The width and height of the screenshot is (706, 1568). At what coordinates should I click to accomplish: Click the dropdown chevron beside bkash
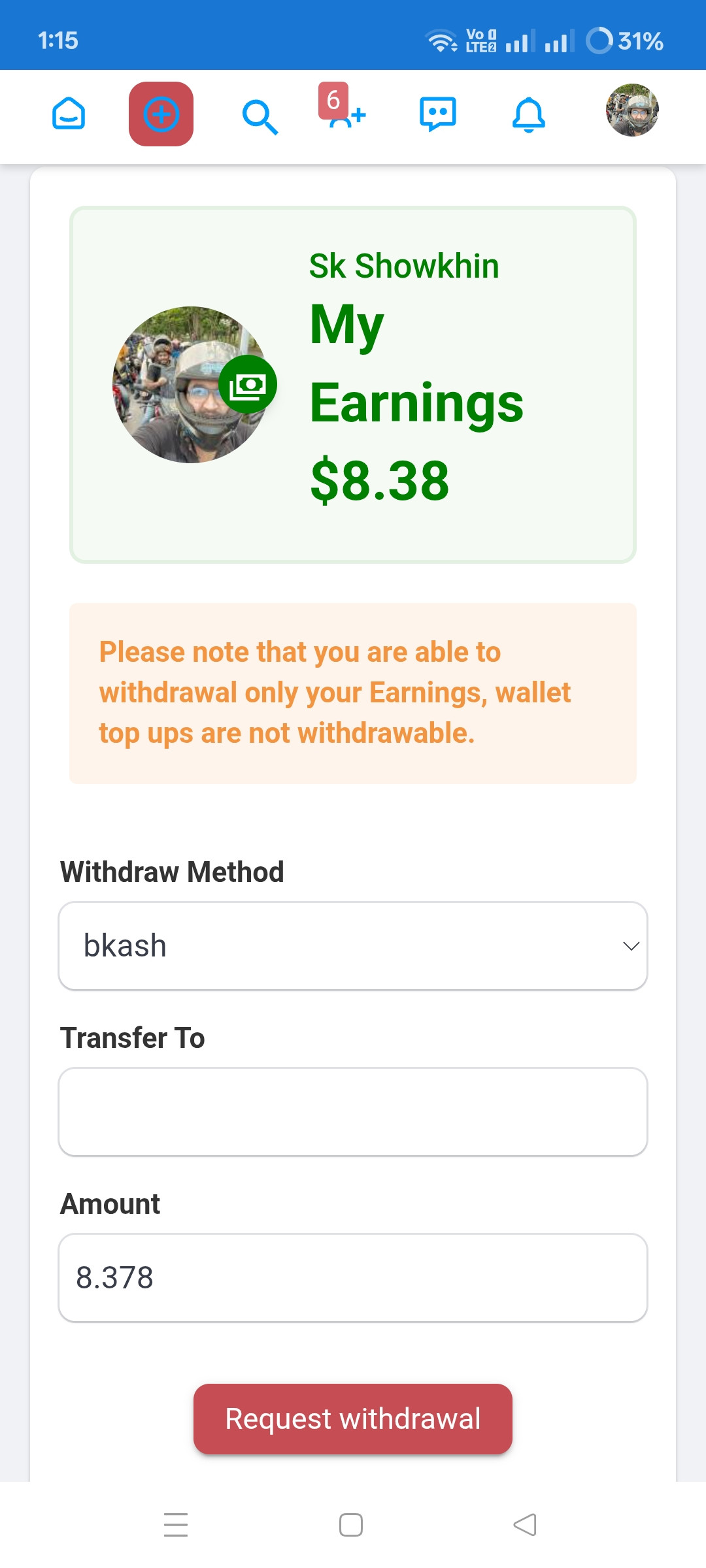tap(631, 946)
